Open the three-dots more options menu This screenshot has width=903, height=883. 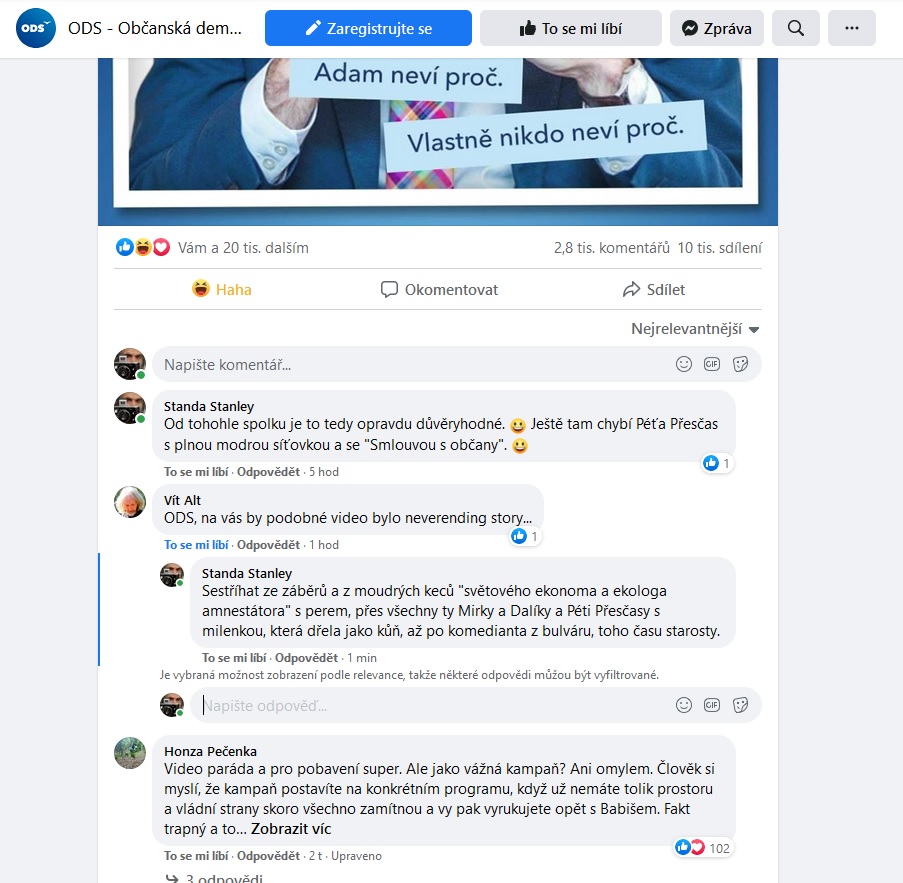pyautogui.click(x=852, y=28)
